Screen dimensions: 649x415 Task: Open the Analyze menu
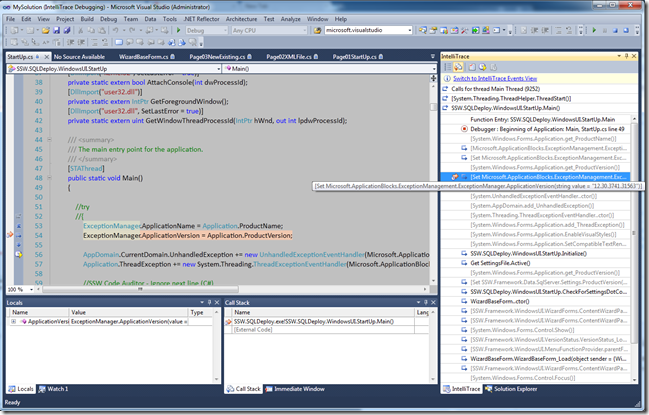pos(291,19)
